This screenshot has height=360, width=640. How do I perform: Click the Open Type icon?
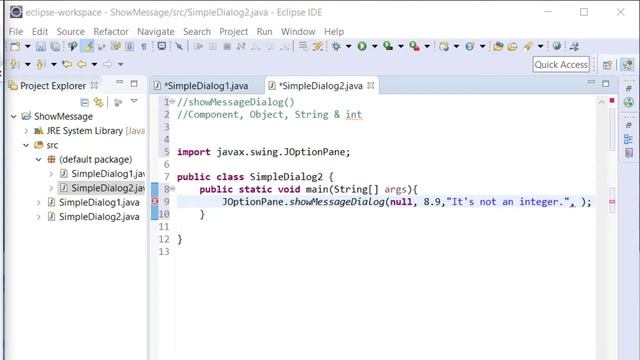click(x=498, y=47)
